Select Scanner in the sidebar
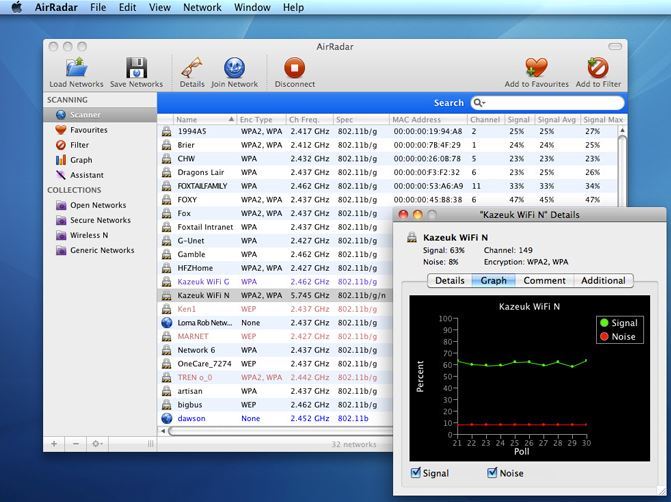The height and width of the screenshot is (502, 671). (100, 115)
